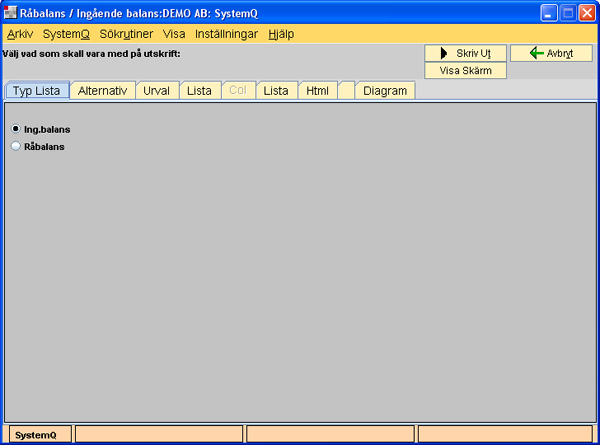Click the application icon in title bar
Viewport: 600px width, 445px height.
[x=10, y=13]
